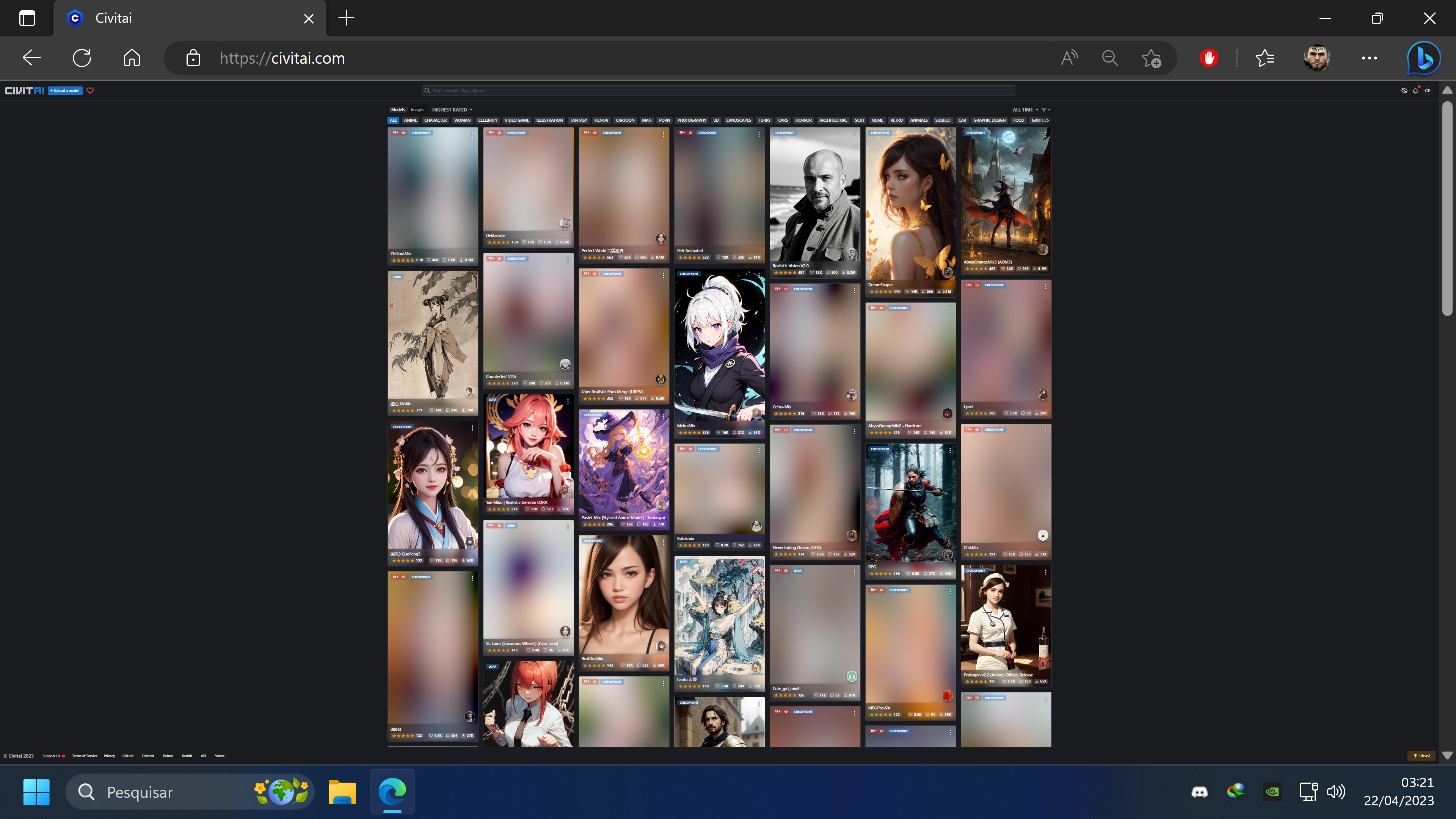Switch to the Images tab

(417, 110)
